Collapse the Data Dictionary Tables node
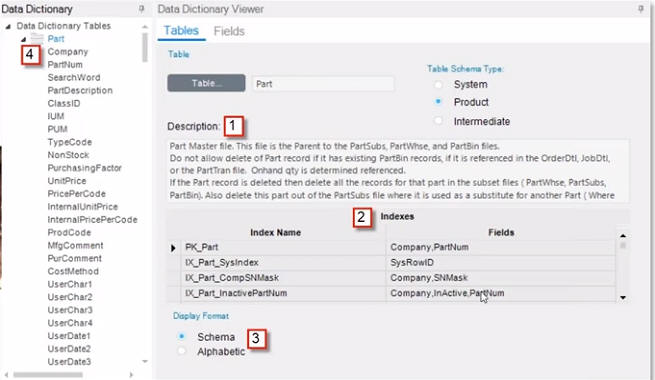Screen dimensions: 655x380 pos(8,26)
